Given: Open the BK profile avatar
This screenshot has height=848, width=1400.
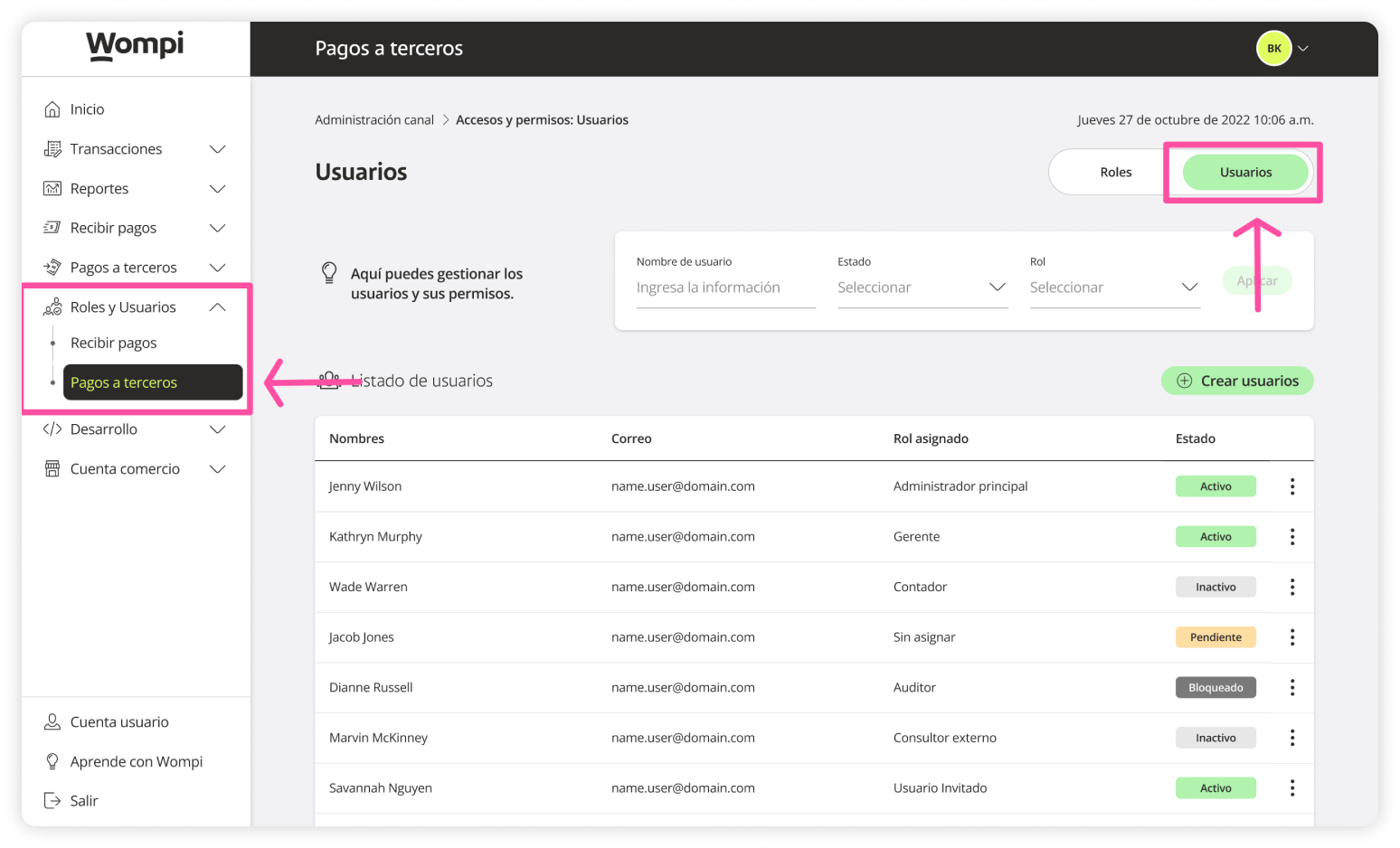Looking at the screenshot, I should (1273, 48).
